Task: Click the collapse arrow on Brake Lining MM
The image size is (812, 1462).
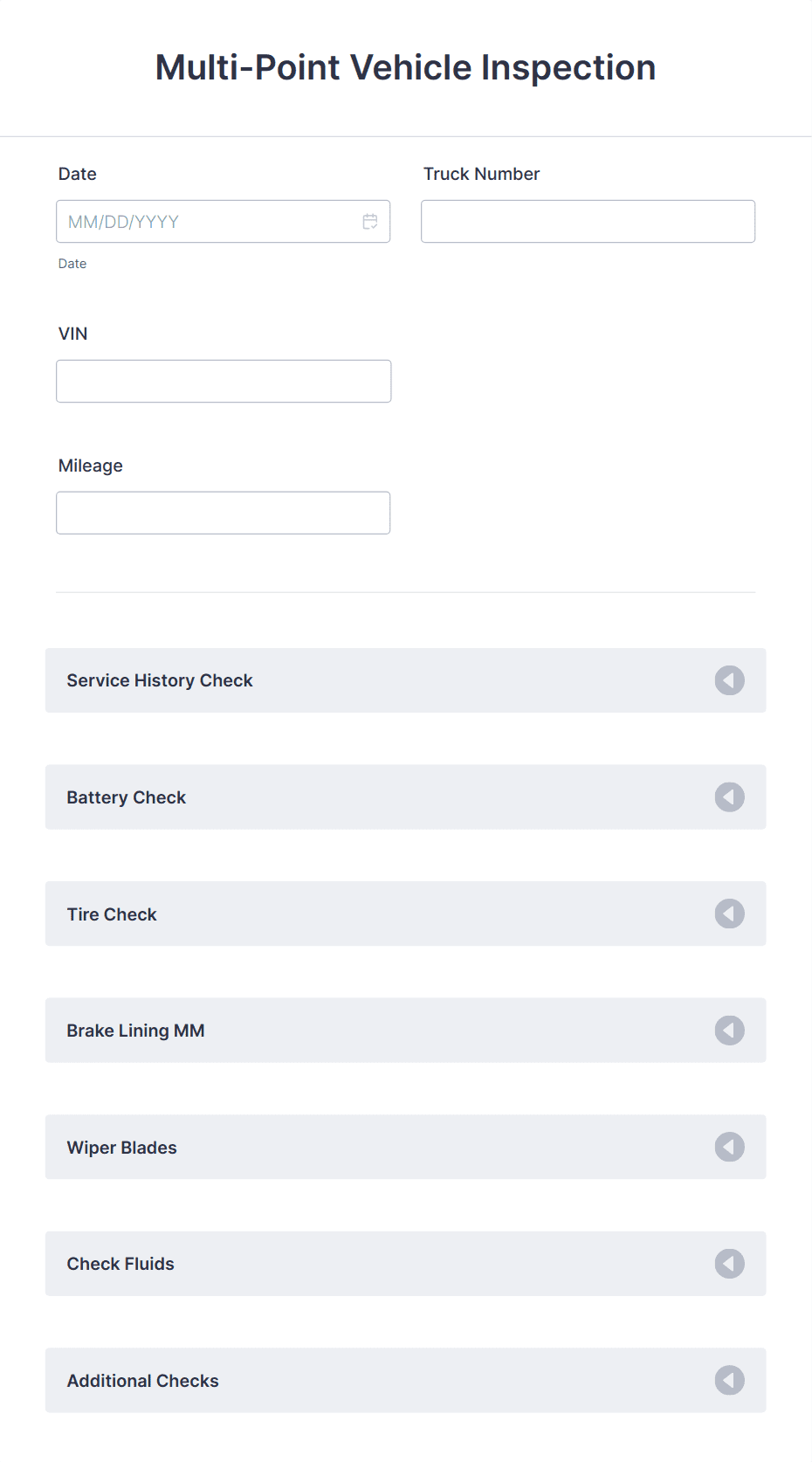Action: click(729, 1031)
